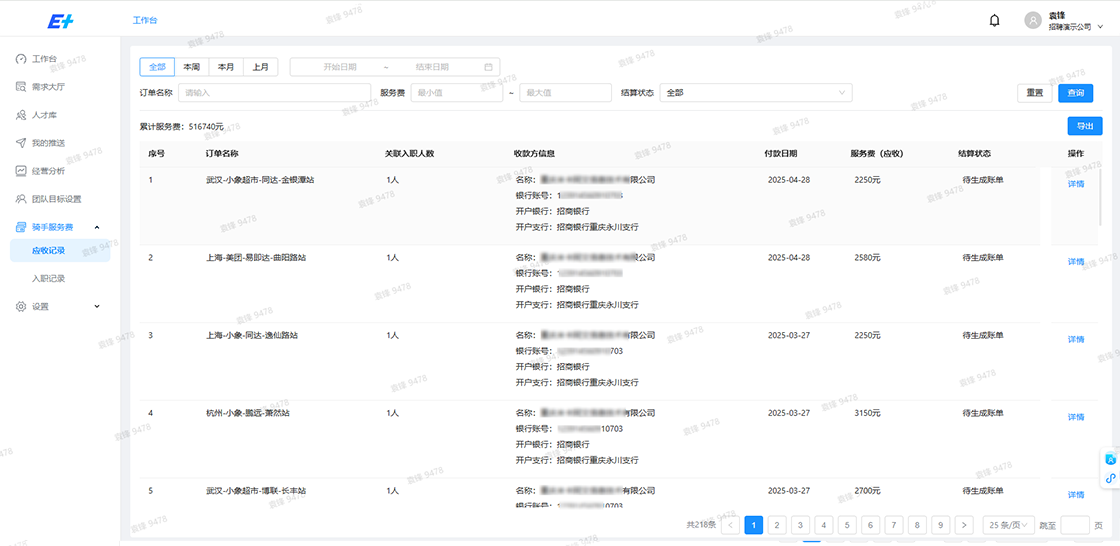Open 详情 for 武汉-小象超市-同达-金银潭站
Screen dimensions: 1120x546
point(1076,184)
